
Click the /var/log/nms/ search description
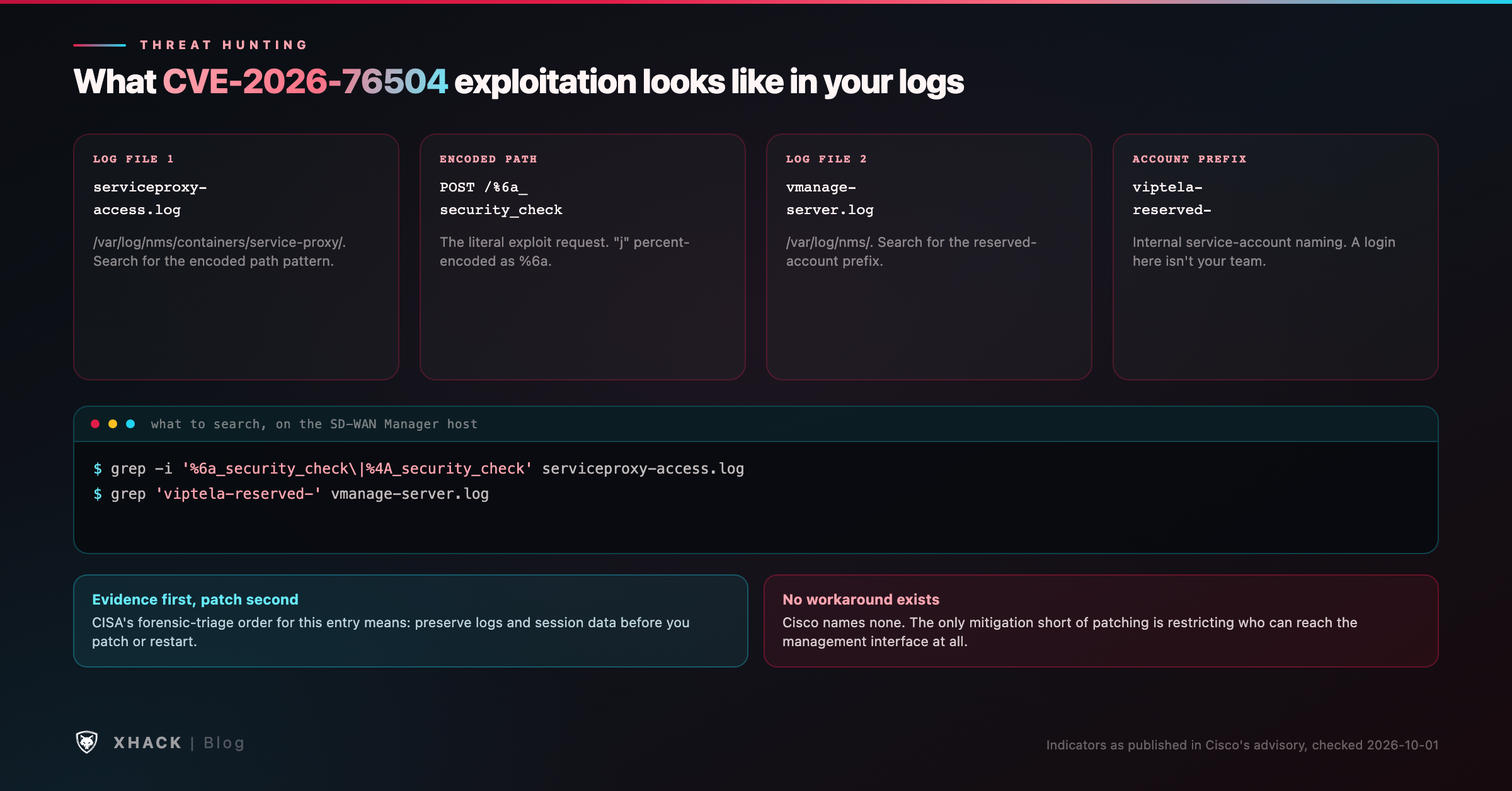click(x=911, y=251)
